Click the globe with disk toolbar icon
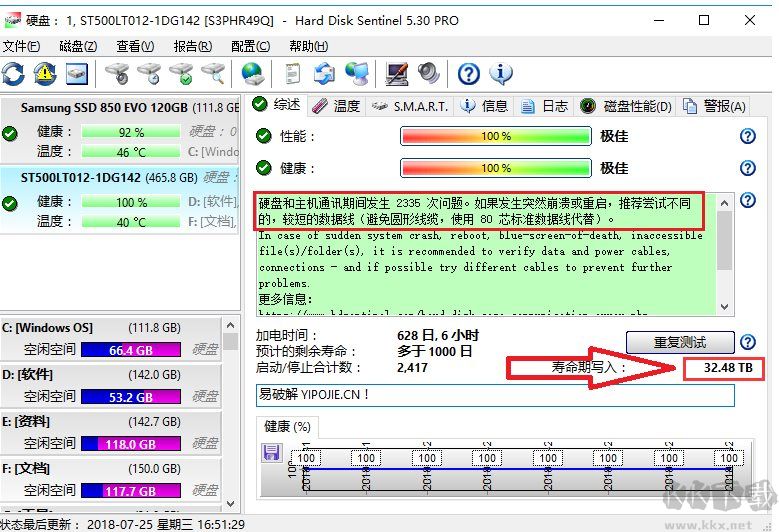Image resolution: width=779 pixels, height=532 pixels. tap(253, 74)
